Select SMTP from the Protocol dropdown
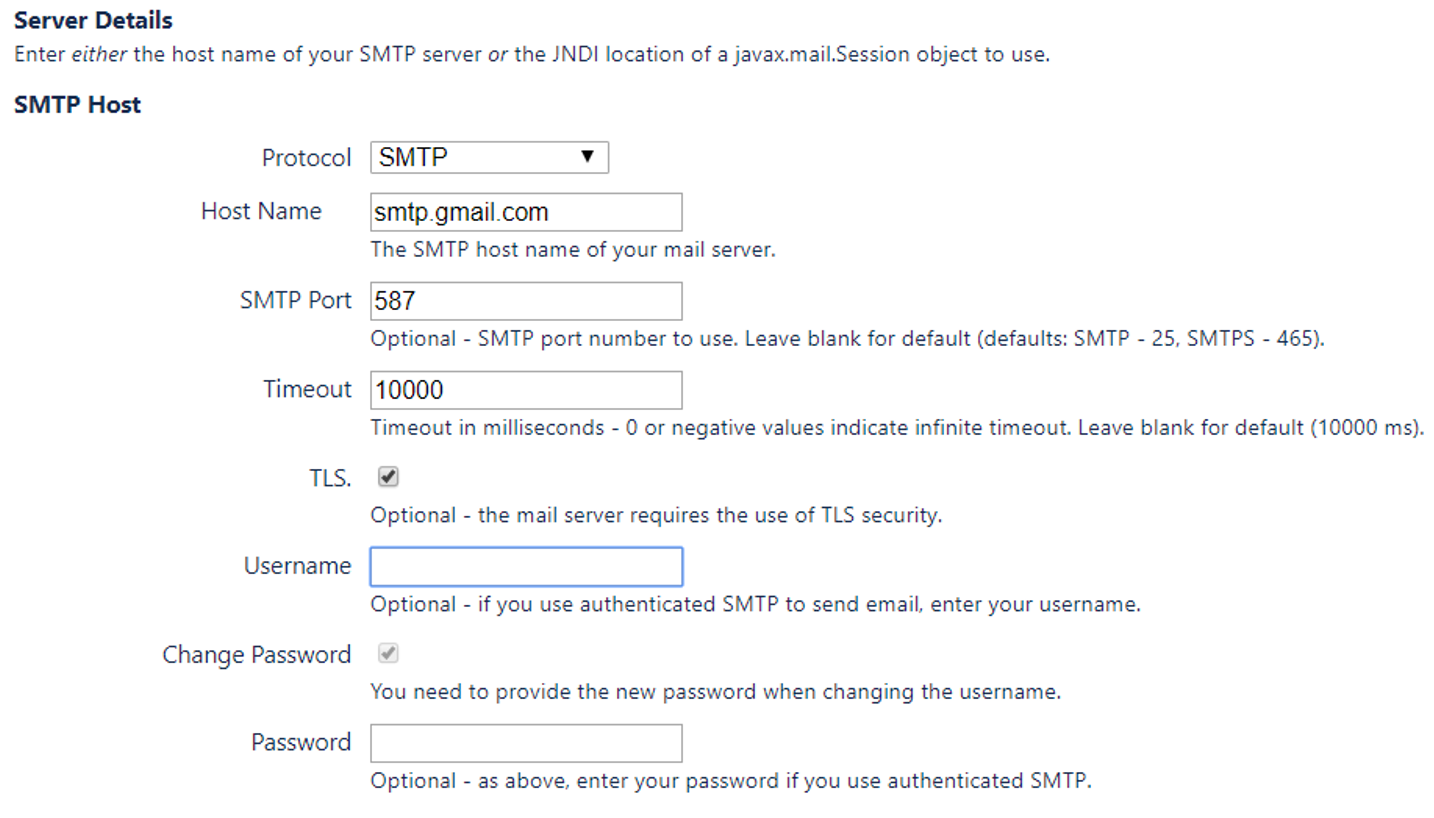The height and width of the screenshot is (818, 1434). [488, 157]
